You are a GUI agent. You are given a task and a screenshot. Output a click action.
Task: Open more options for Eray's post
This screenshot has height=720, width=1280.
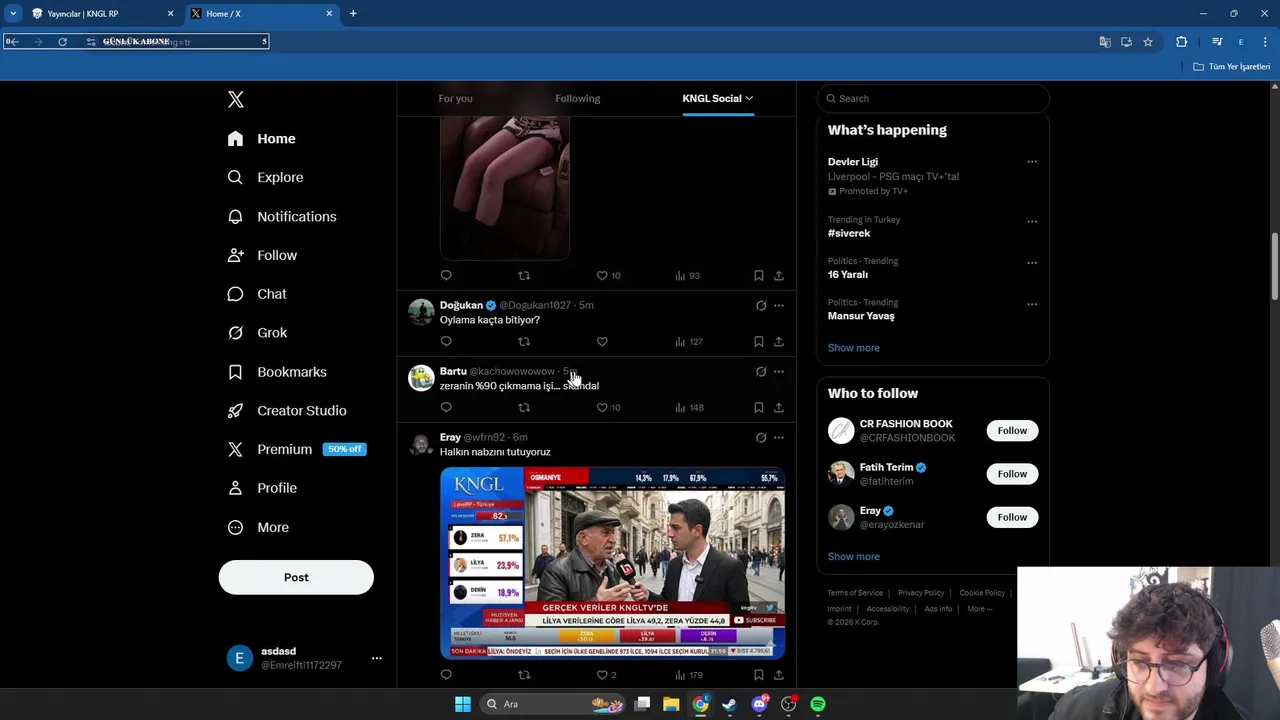click(x=779, y=438)
